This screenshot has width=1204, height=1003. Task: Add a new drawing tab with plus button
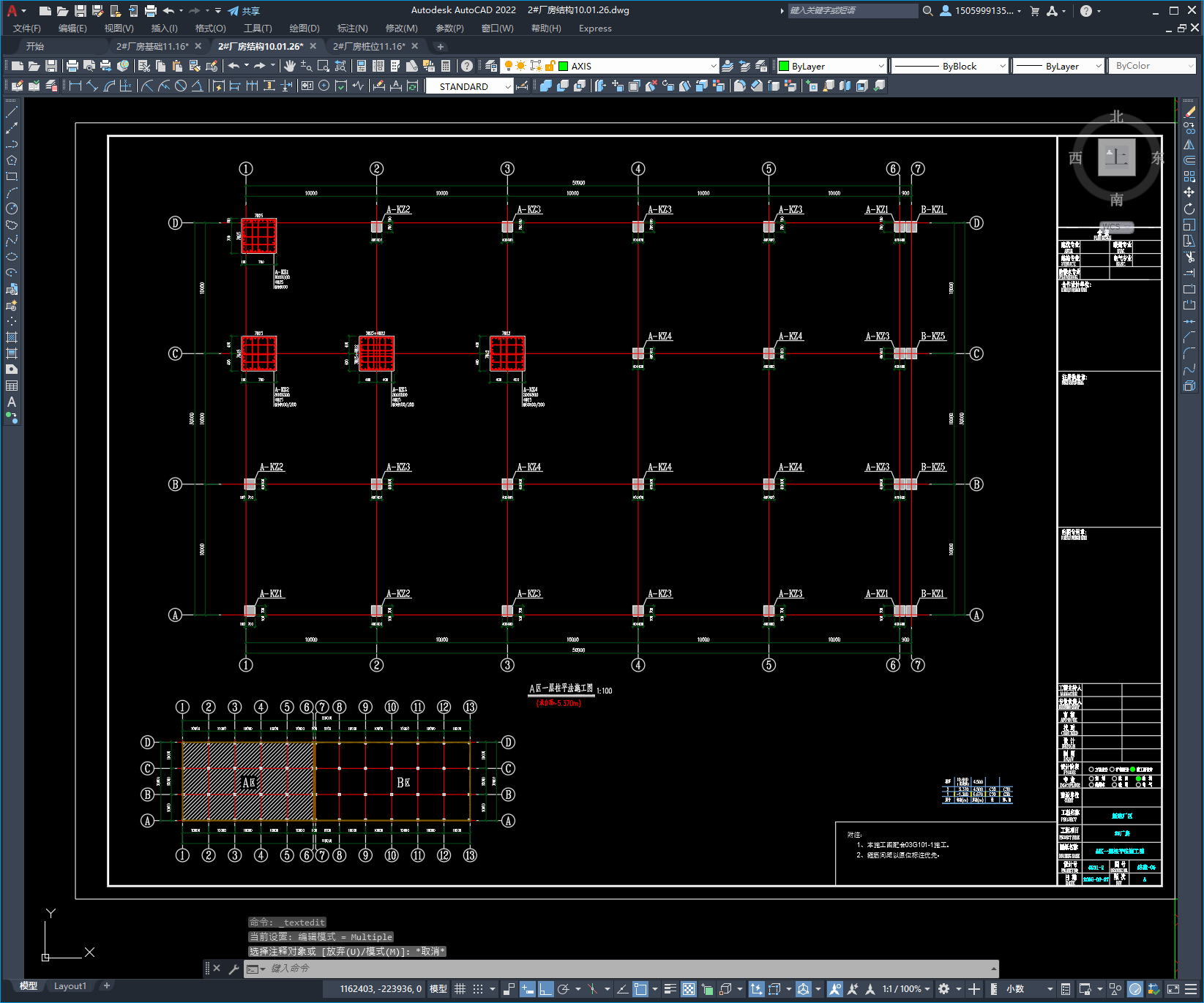[x=441, y=46]
